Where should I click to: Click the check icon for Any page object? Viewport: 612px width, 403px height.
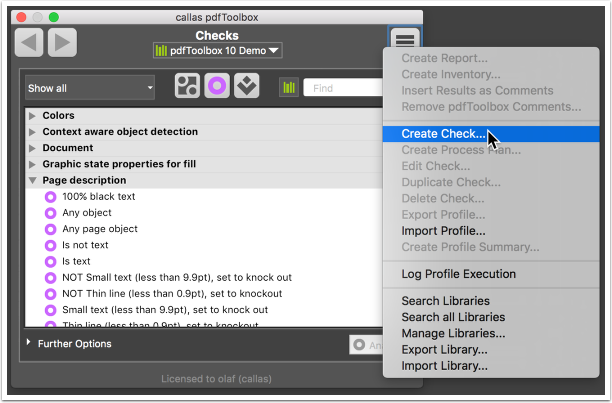coord(50,229)
